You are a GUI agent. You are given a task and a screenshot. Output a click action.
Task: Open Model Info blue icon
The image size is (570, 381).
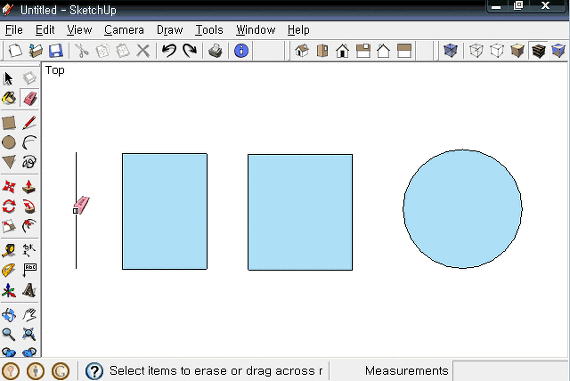click(241, 51)
